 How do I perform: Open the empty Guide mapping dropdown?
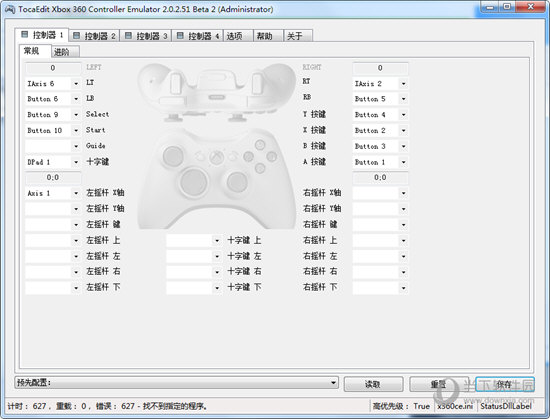[53, 146]
